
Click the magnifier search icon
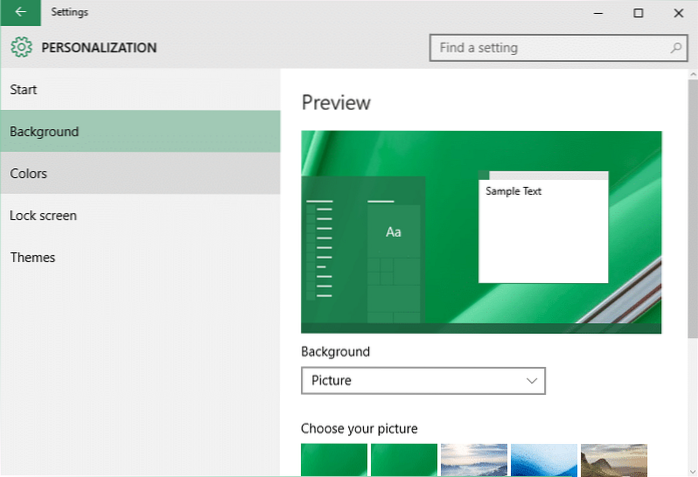click(676, 47)
